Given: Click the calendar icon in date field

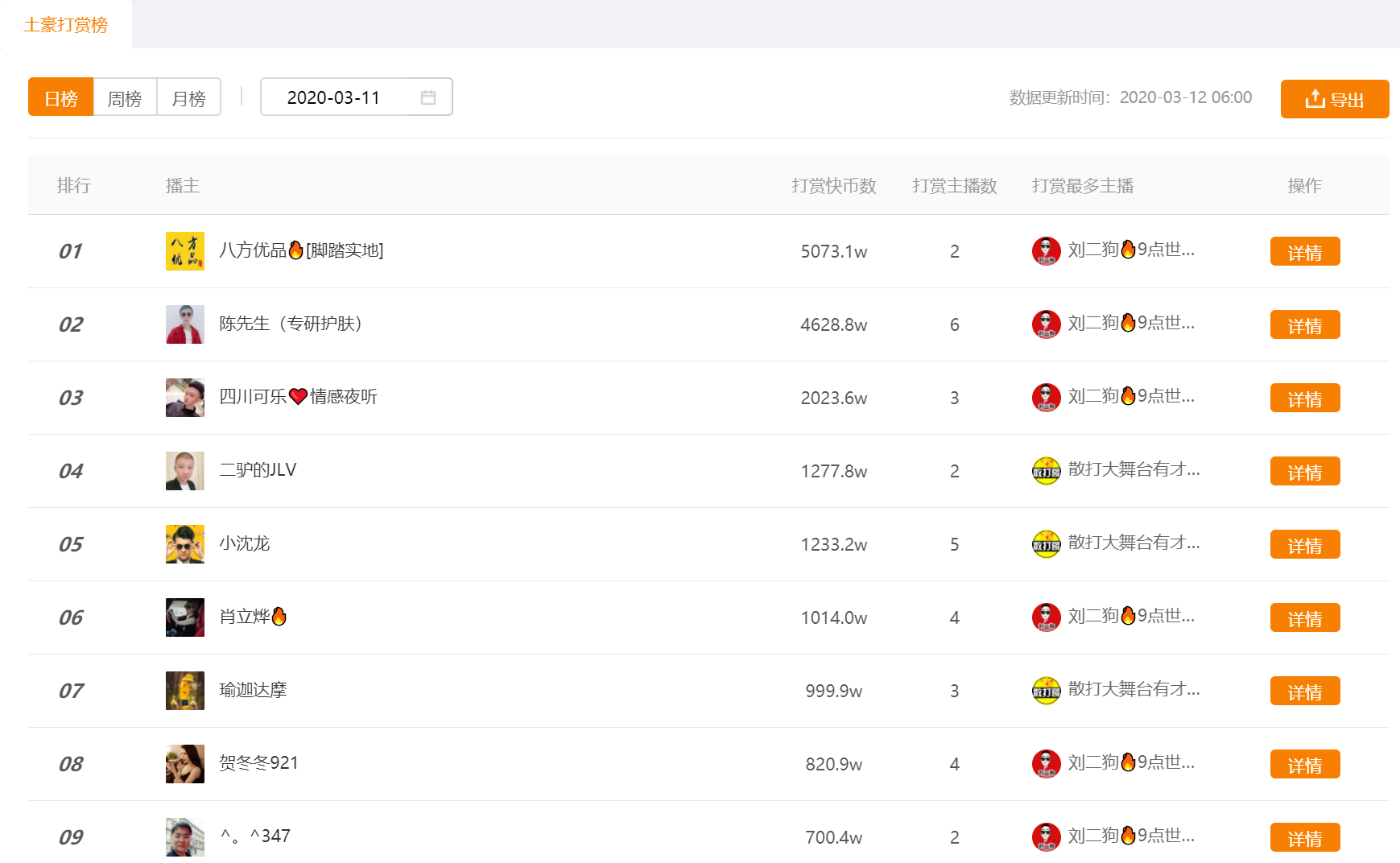Looking at the screenshot, I should pos(427,97).
